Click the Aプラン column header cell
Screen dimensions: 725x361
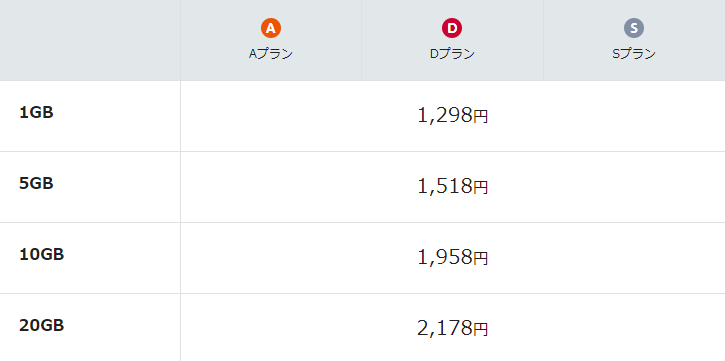271,40
